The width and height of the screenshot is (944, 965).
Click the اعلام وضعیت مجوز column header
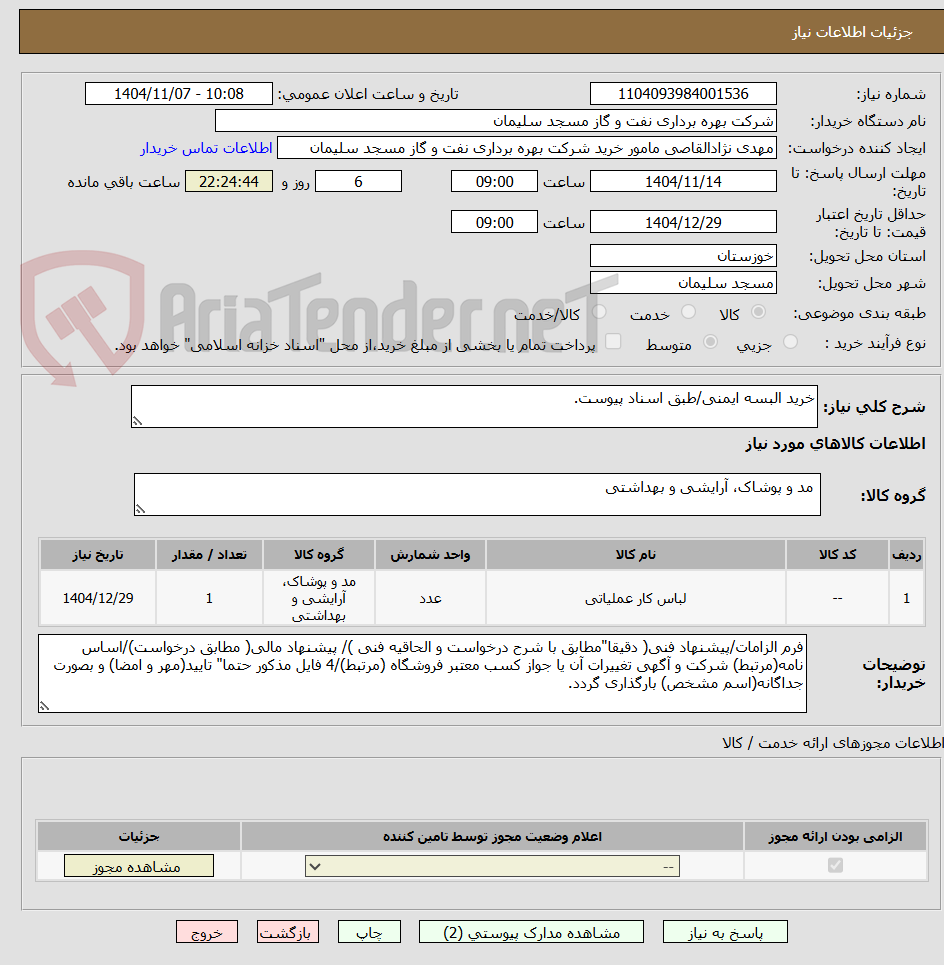coord(492,836)
